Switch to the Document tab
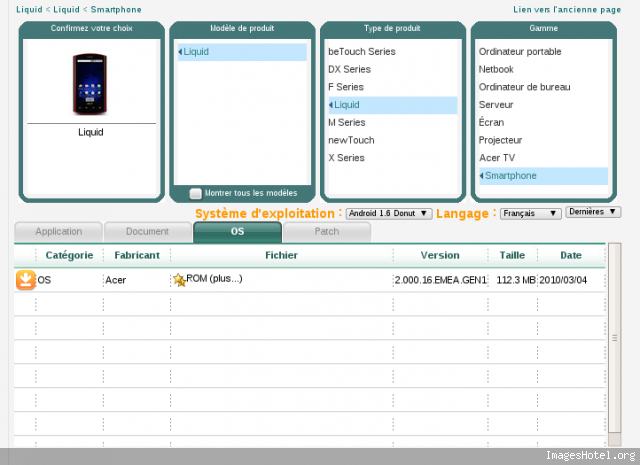The image size is (640, 465). coord(147,232)
